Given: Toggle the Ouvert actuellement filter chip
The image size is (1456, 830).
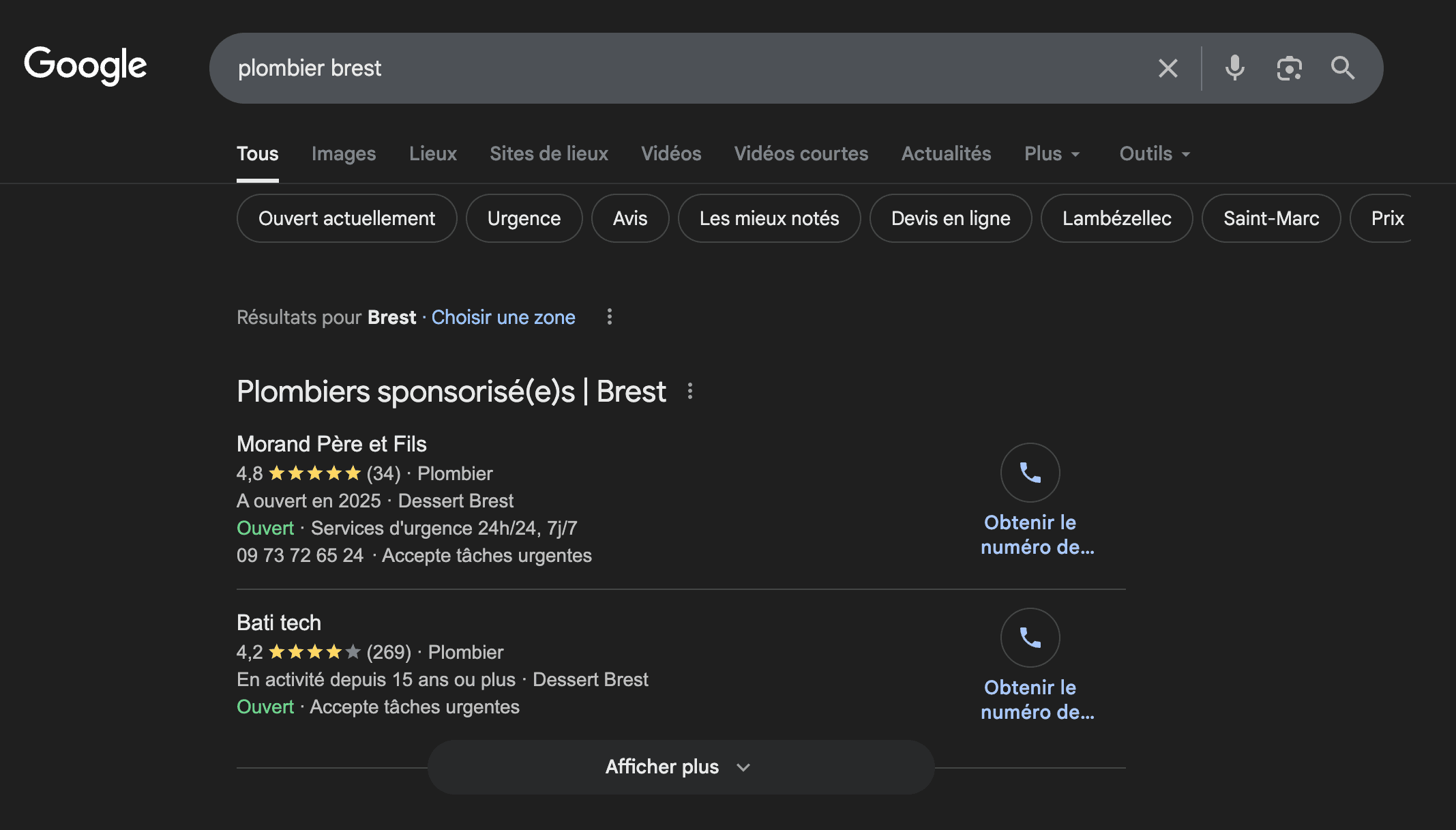Looking at the screenshot, I should (346, 218).
